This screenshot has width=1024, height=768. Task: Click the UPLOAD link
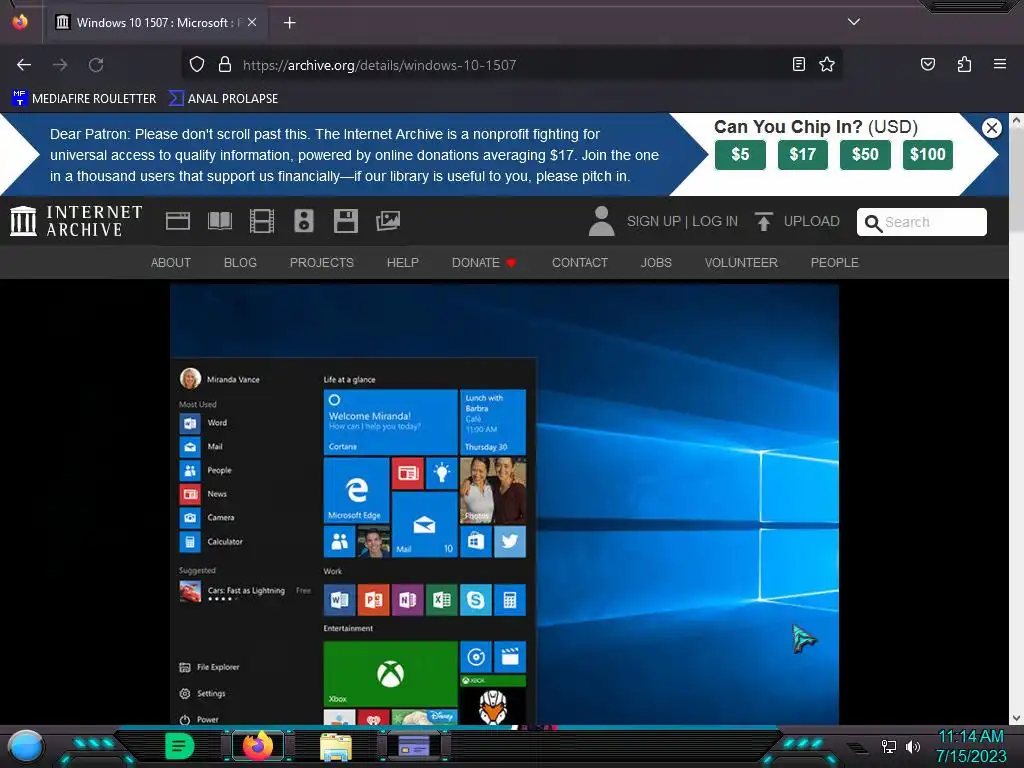click(x=811, y=221)
